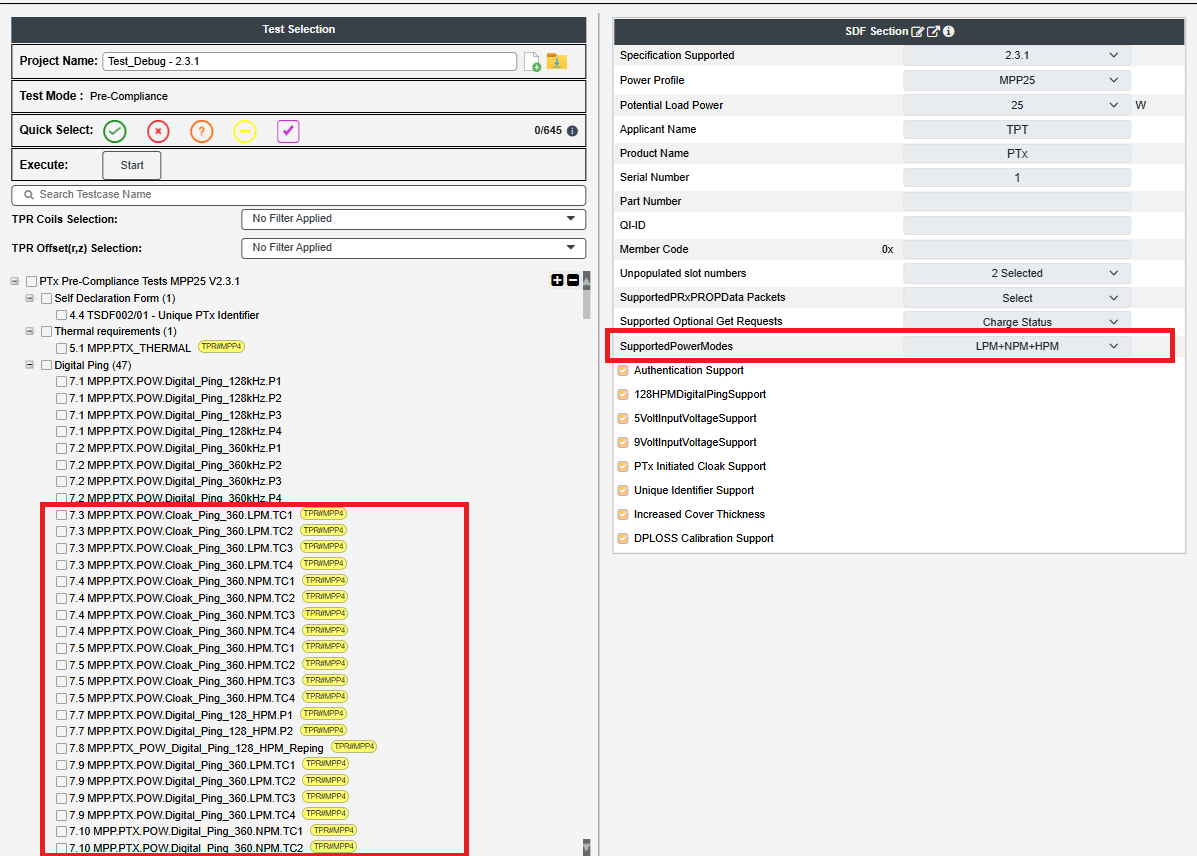Quick select yellow minus circle icon
The width and height of the screenshot is (1197, 856).
(244, 131)
